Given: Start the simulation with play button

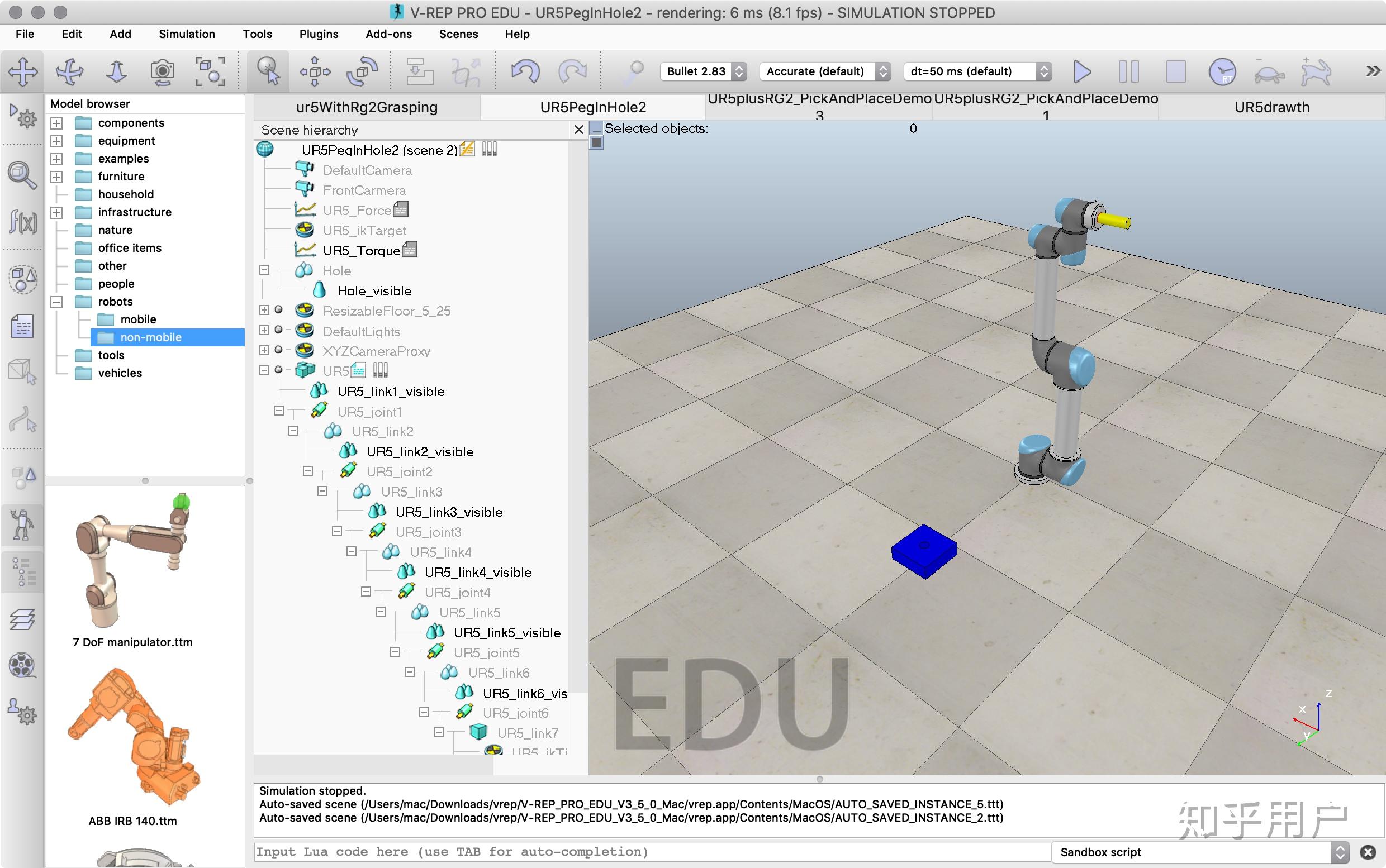Looking at the screenshot, I should tap(1081, 71).
